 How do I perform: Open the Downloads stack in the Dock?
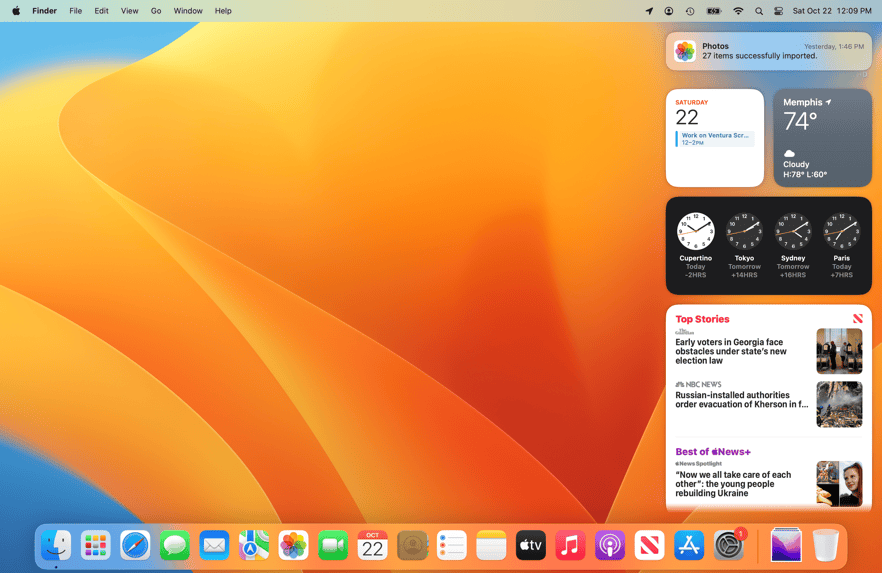(x=786, y=545)
